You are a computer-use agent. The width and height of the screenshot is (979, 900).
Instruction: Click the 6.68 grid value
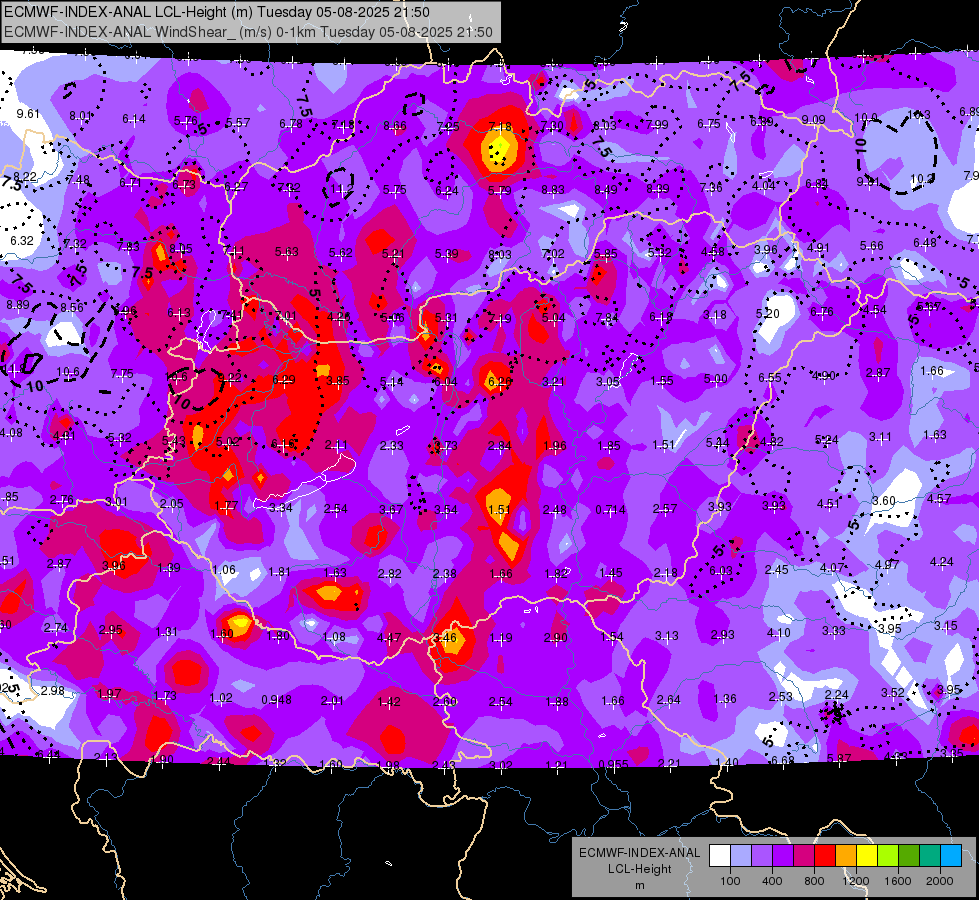[x=782, y=760]
